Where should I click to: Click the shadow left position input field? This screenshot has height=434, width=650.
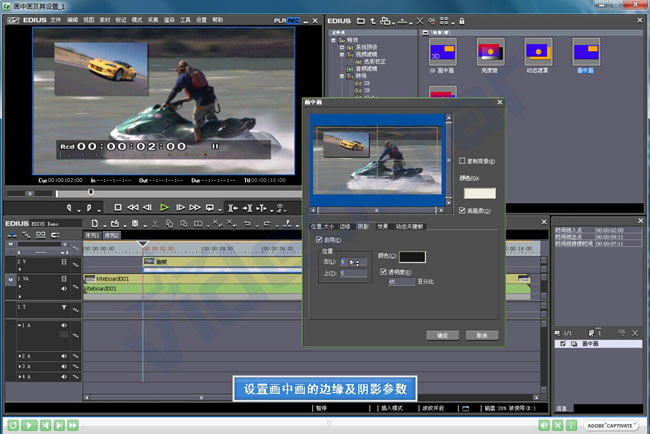pos(353,262)
